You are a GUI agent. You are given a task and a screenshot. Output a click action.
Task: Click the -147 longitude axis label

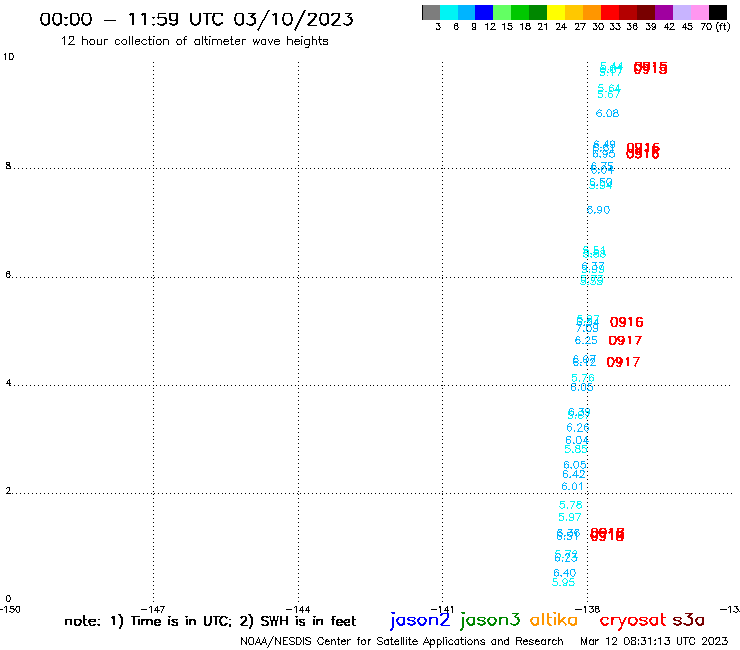point(153,609)
